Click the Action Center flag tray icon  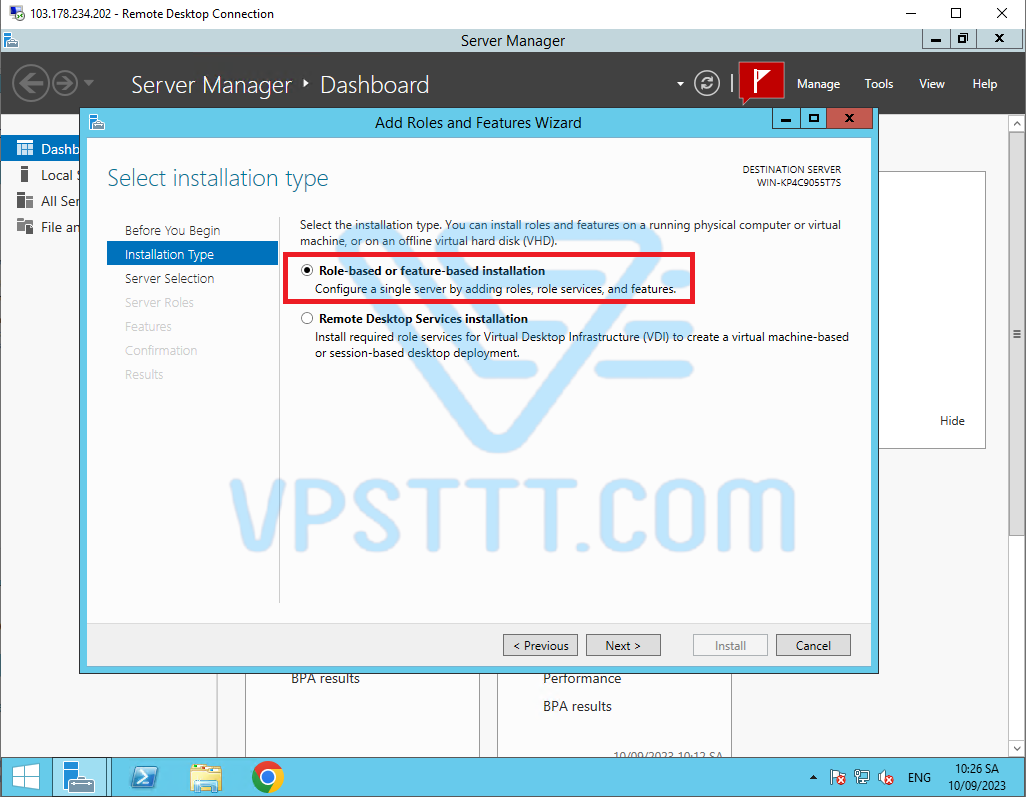838,777
